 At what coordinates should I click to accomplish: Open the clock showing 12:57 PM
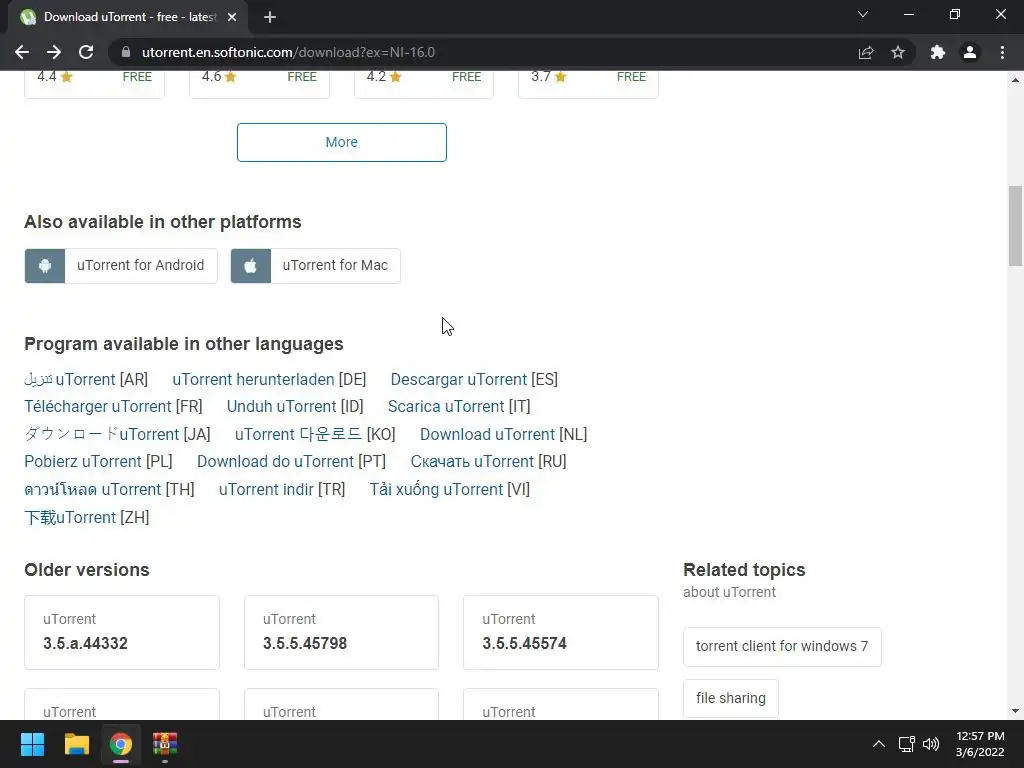click(x=980, y=744)
